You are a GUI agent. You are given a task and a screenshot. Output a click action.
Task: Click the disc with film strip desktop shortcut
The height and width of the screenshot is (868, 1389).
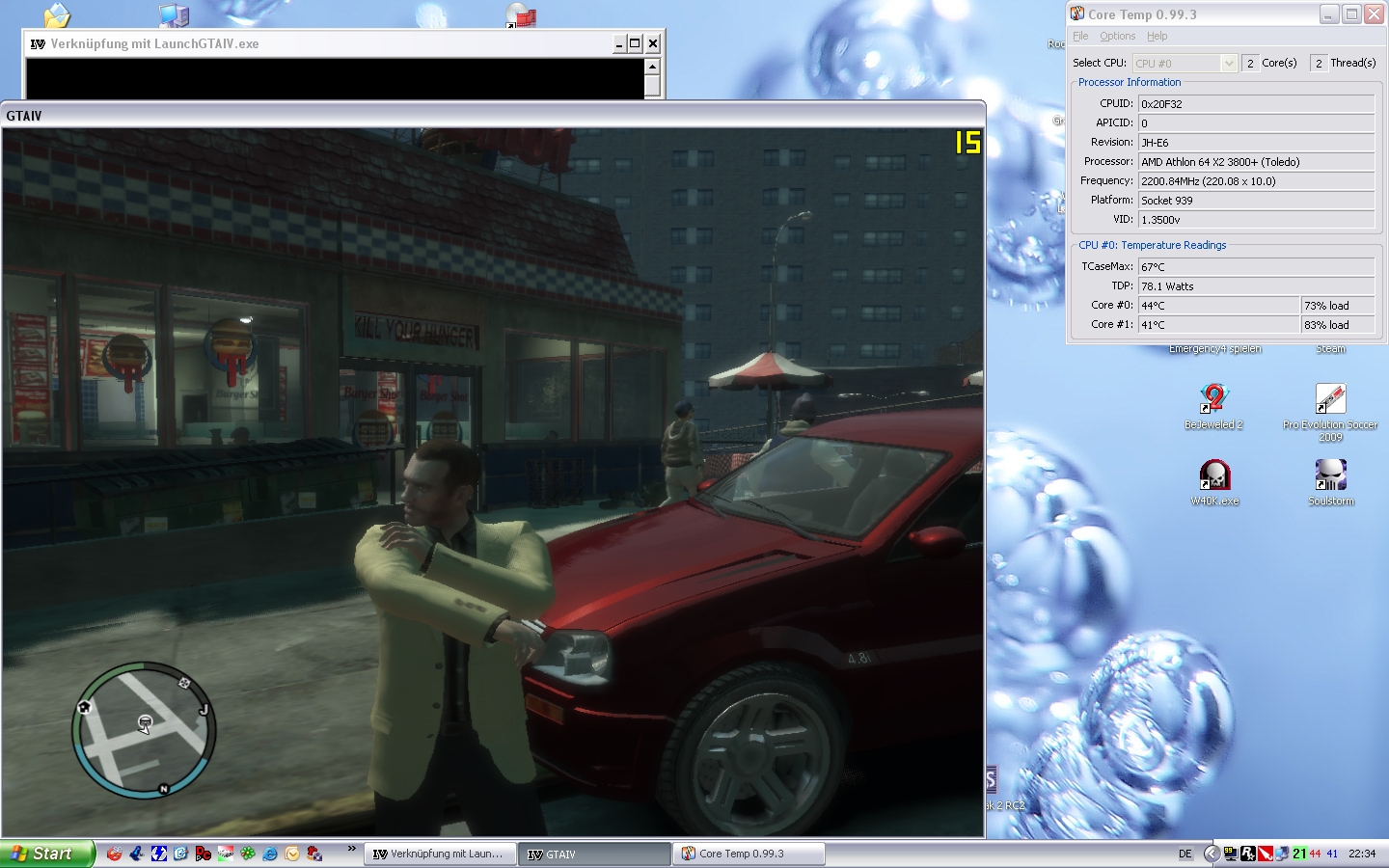click(521, 14)
